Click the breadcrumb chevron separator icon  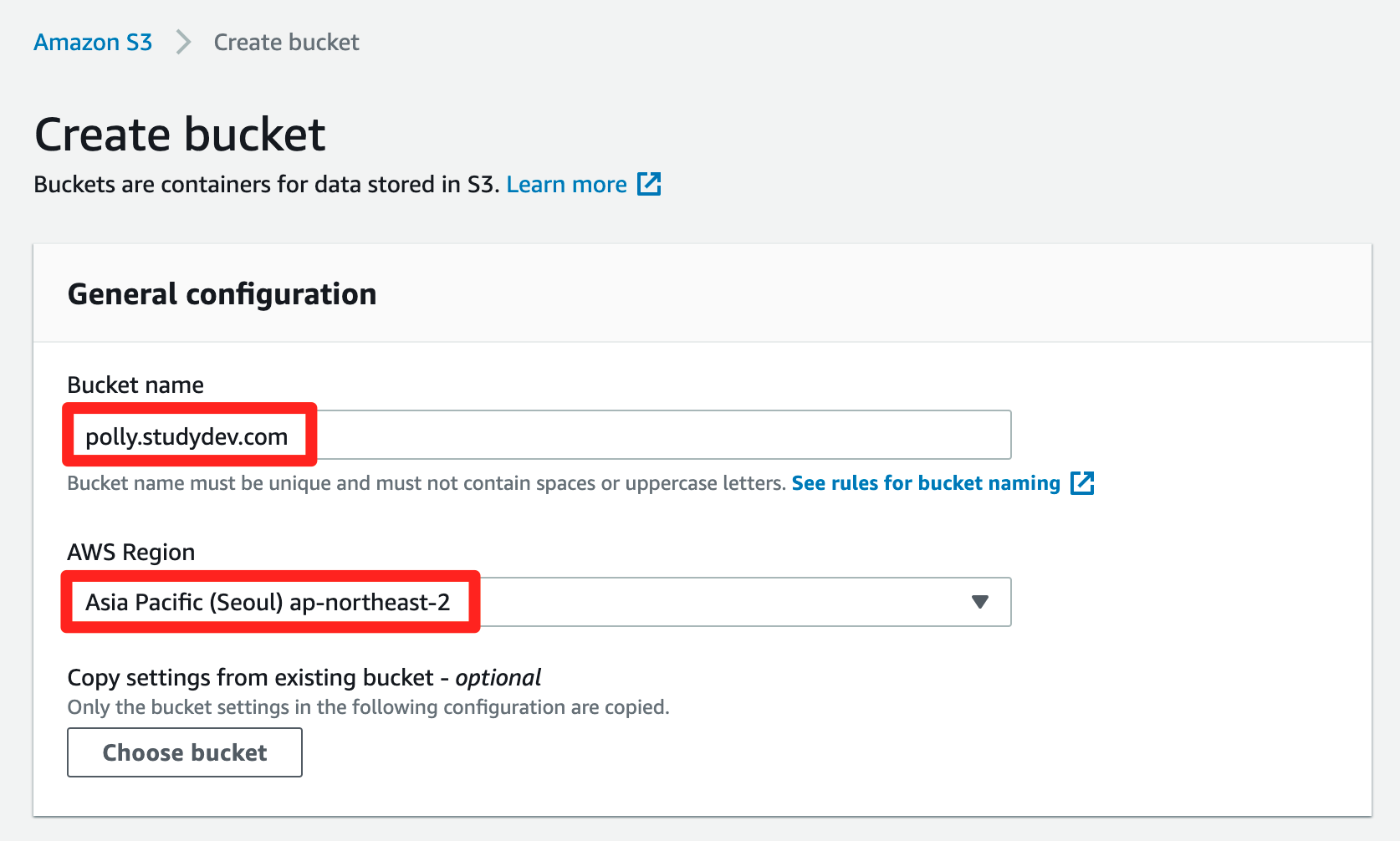[x=183, y=43]
